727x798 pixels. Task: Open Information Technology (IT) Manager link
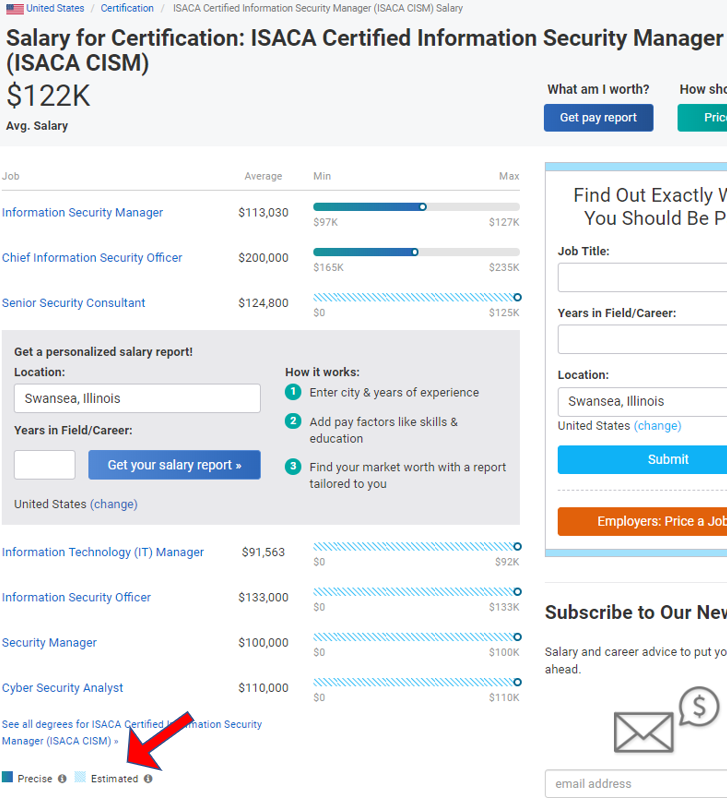click(x=103, y=552)
